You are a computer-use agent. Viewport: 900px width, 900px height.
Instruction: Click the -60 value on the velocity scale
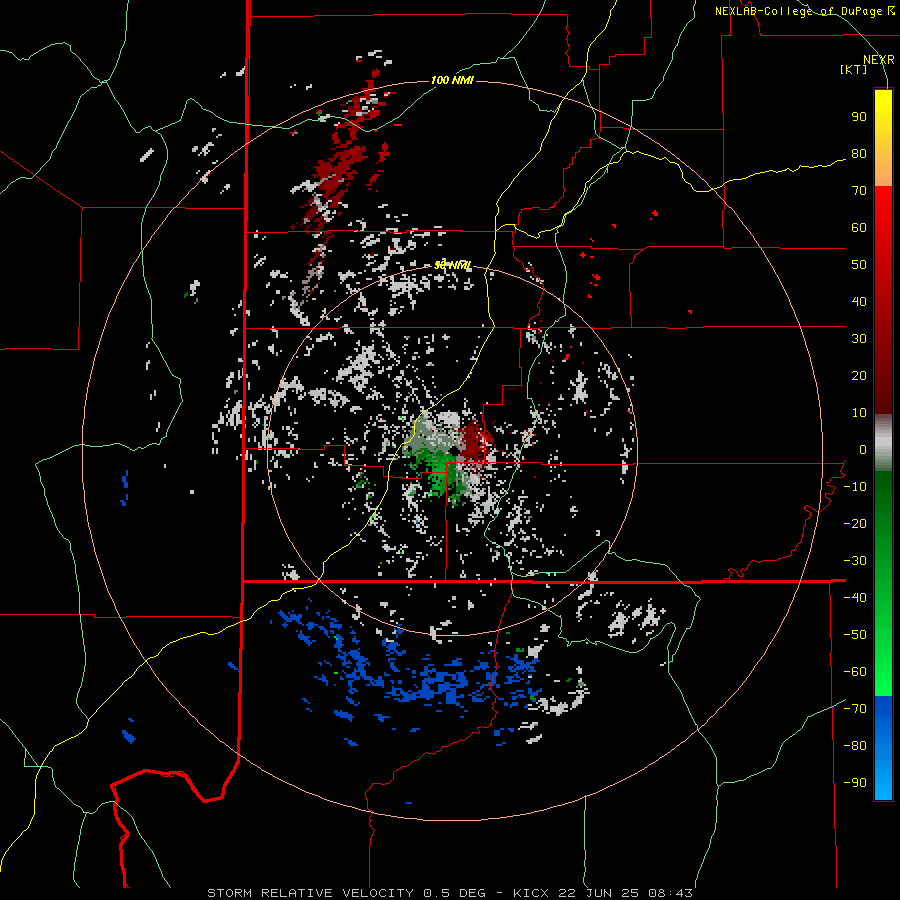[x=855, y=672]
